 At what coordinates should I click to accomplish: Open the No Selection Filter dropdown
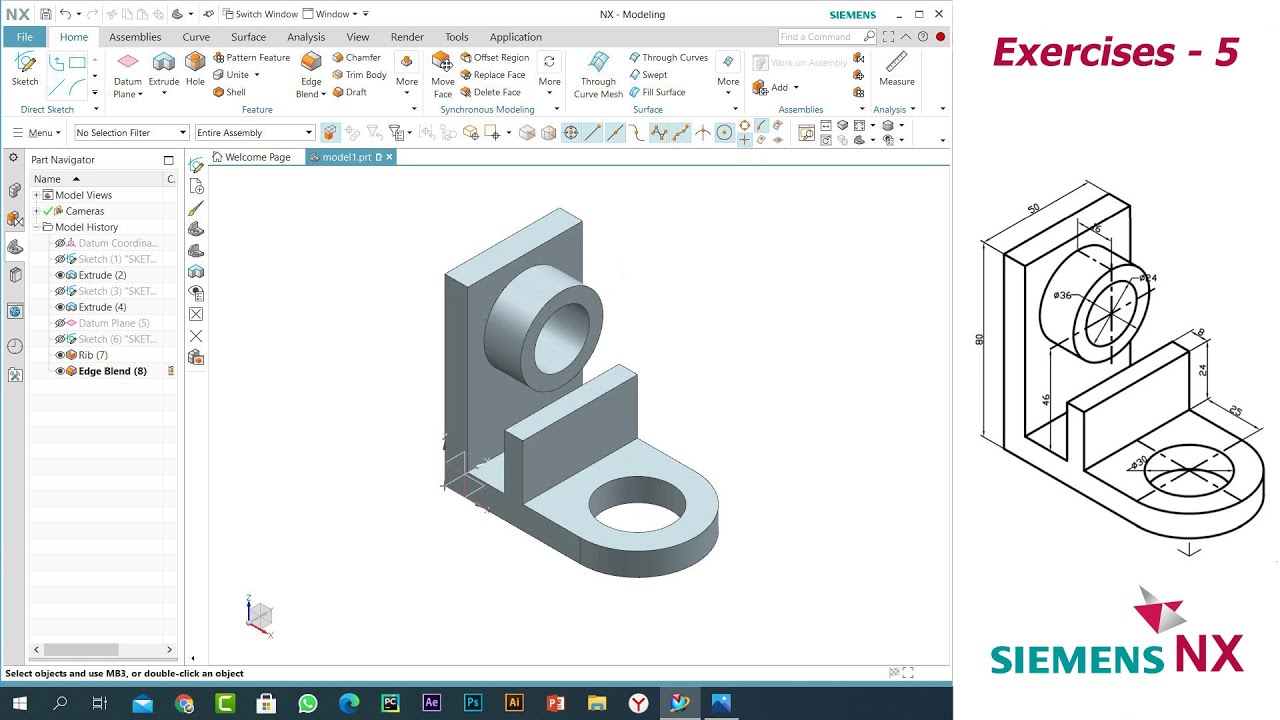131,132
